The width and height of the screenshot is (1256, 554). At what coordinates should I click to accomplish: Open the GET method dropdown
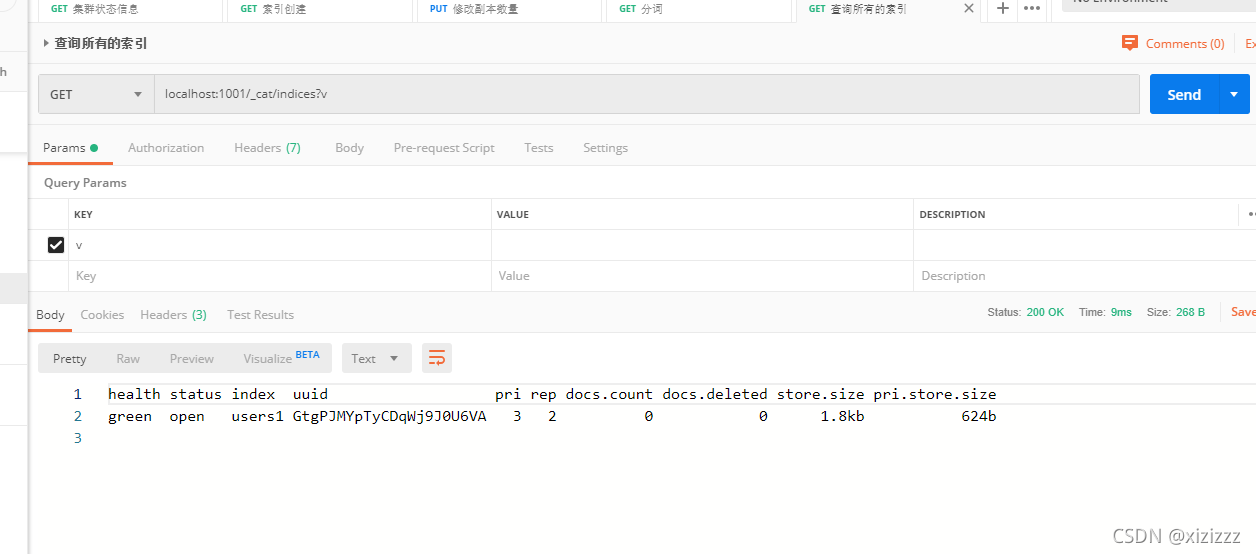click(x=96, y=94)
